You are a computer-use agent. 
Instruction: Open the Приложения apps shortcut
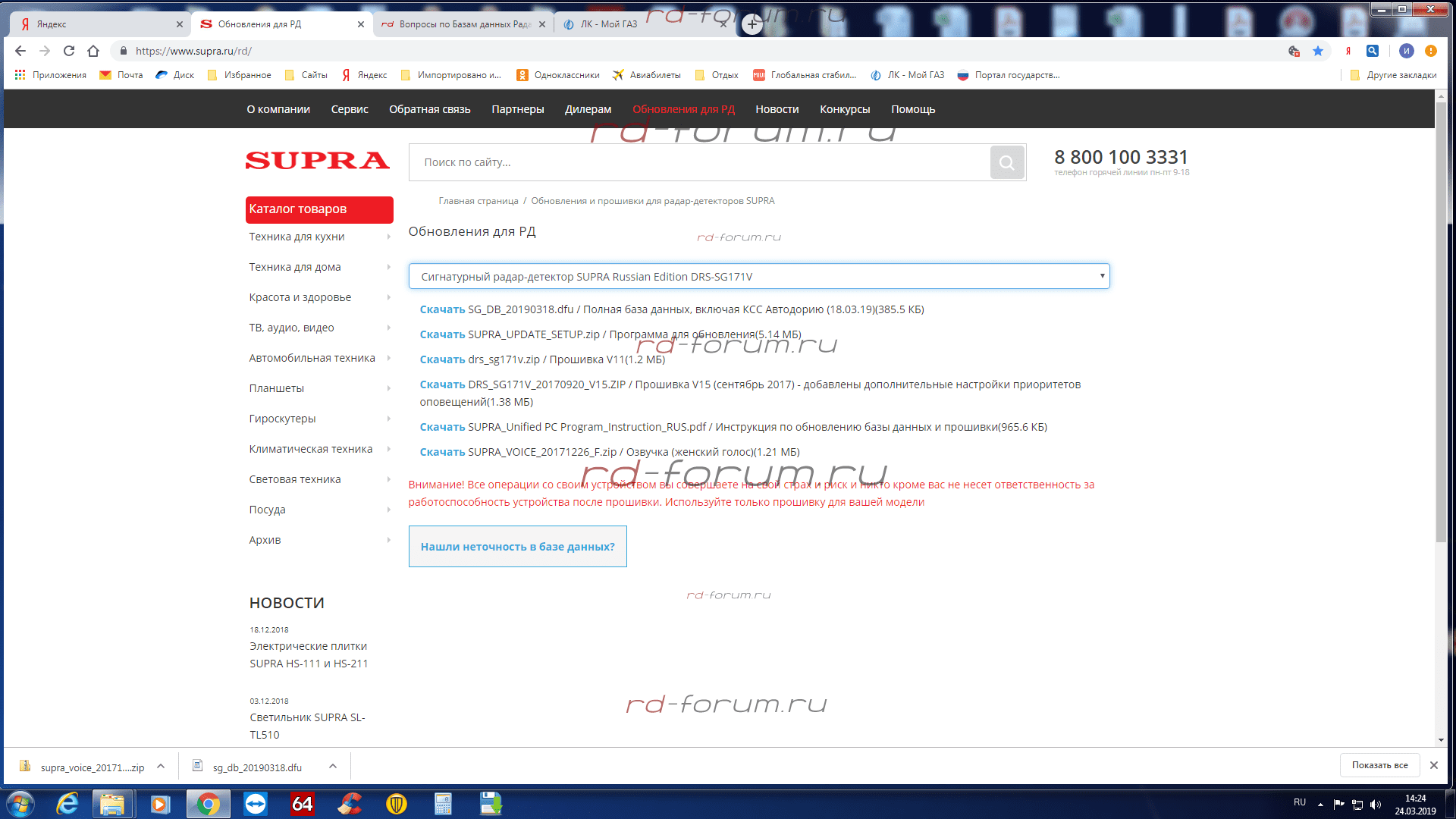click(50, 75)
